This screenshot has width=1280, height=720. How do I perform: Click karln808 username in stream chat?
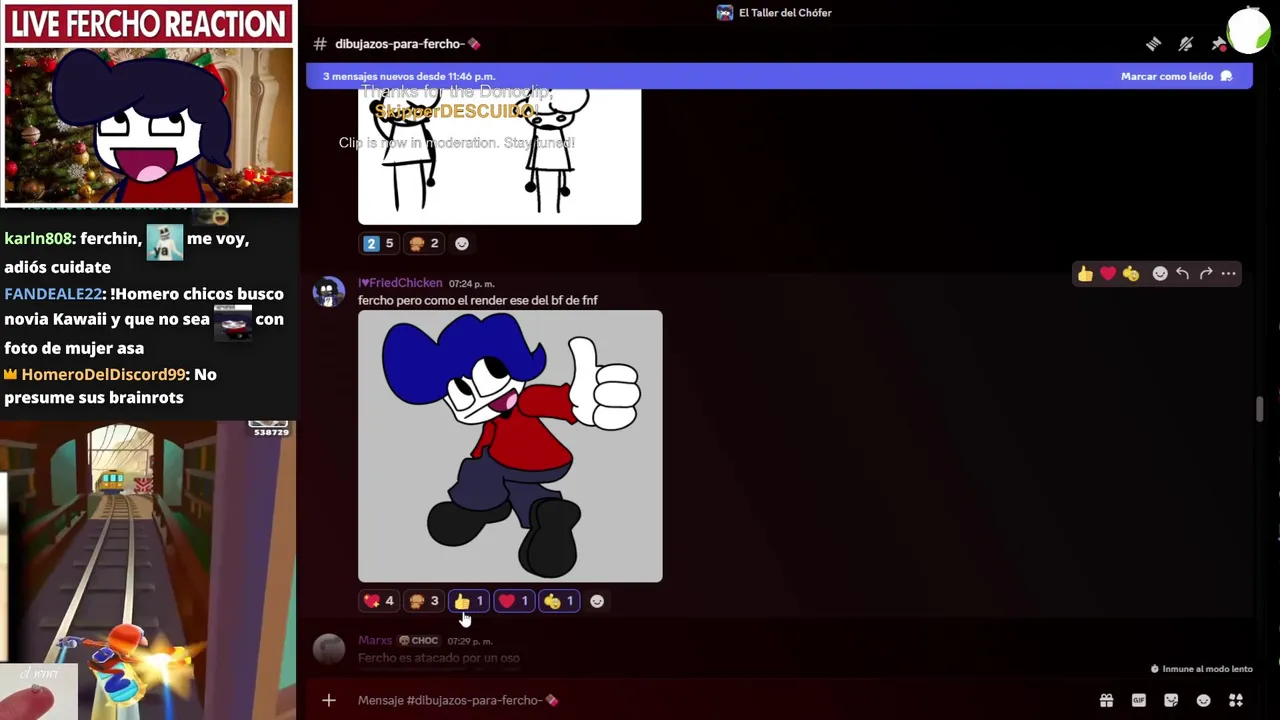point(38,239)
